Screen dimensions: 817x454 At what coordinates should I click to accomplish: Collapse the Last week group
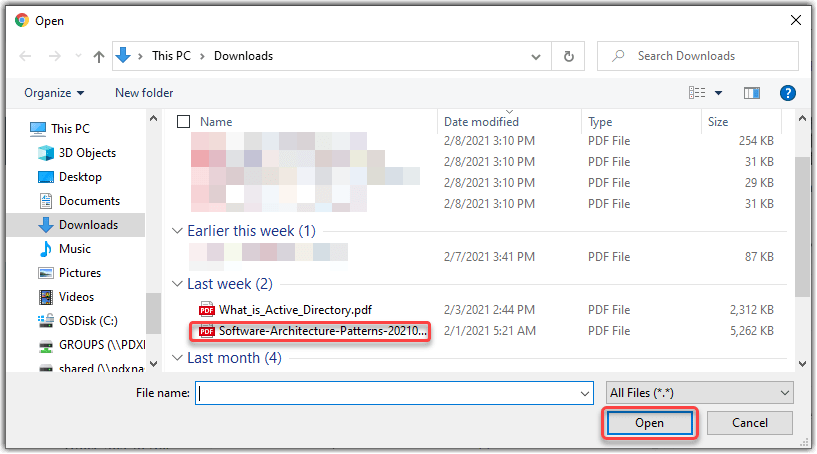[178, 284]
